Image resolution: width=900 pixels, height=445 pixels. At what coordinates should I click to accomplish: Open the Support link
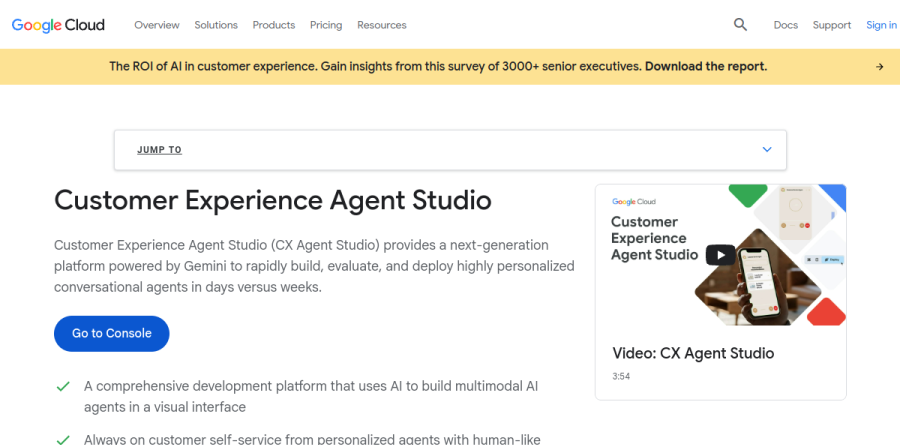tap(832, 25)
